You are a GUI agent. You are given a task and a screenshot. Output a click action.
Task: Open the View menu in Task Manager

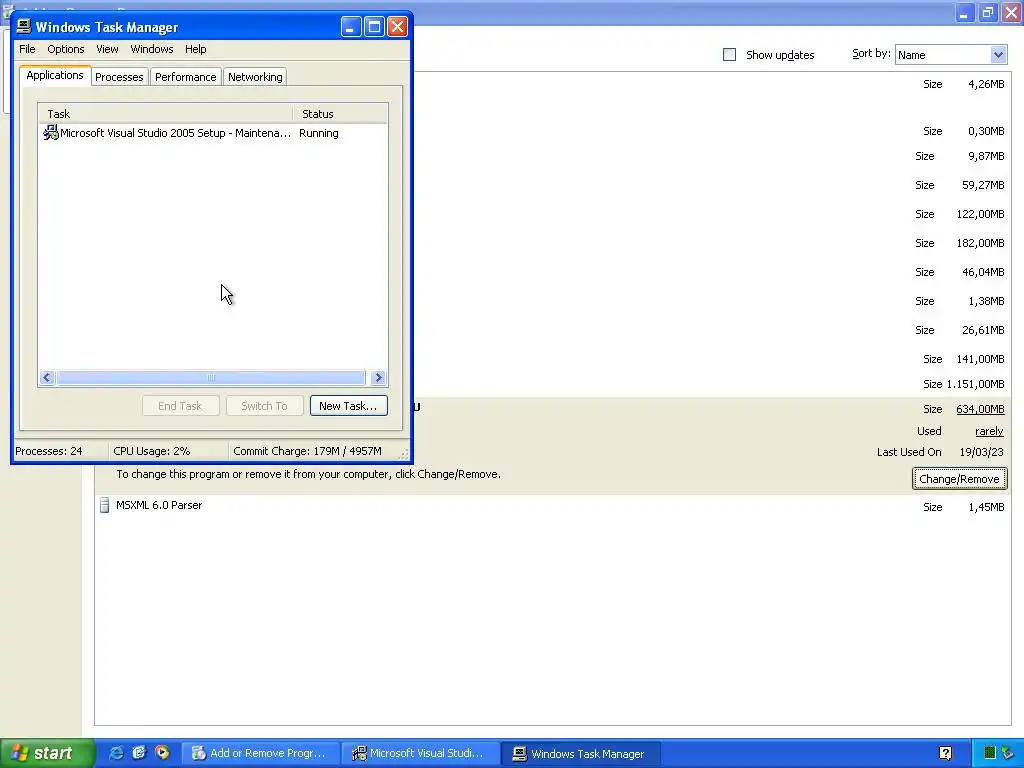coord(107,49)
